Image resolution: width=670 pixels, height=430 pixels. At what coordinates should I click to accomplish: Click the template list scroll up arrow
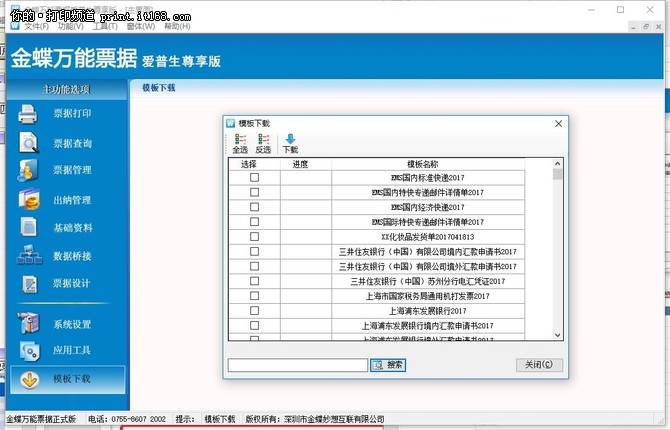[x=557, y=163]
